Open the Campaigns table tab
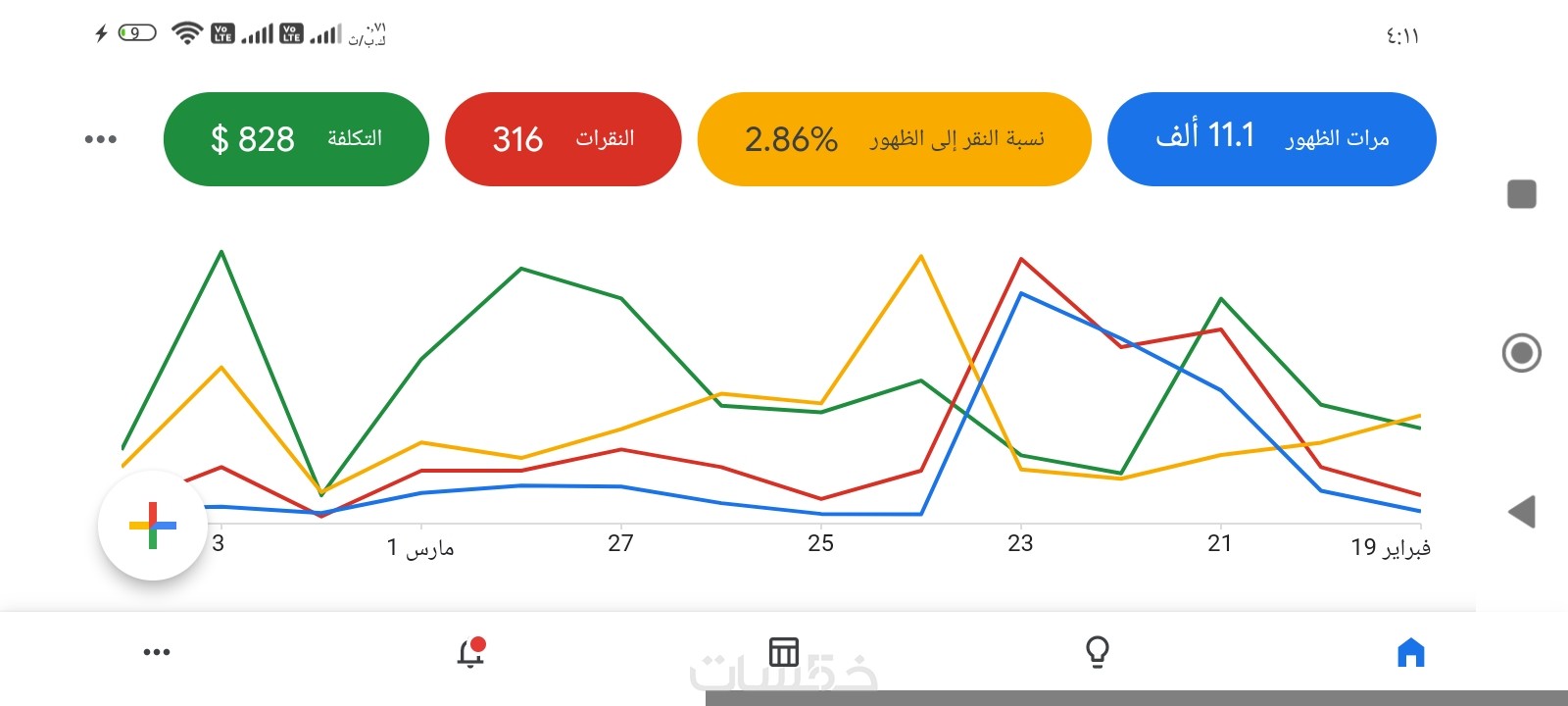This screenshot has width=1568, height=706. click(x=784, y=652)
